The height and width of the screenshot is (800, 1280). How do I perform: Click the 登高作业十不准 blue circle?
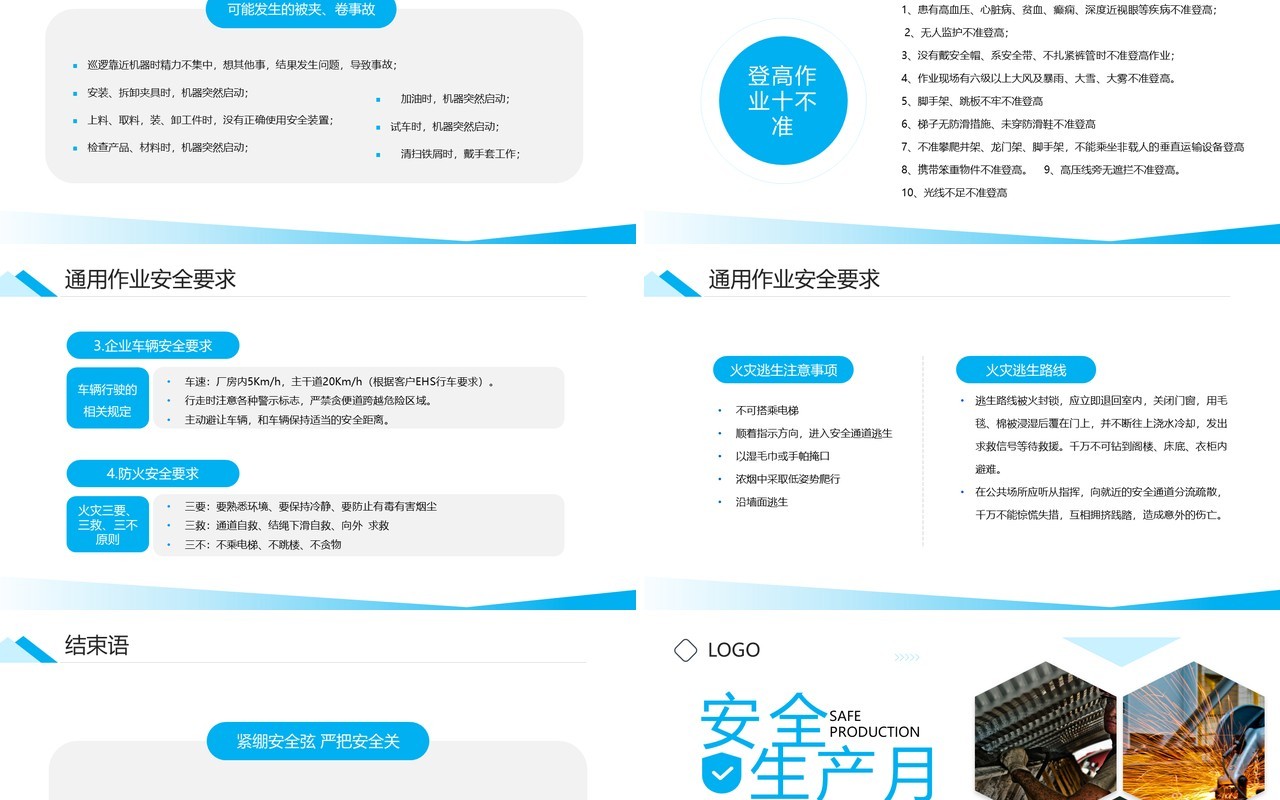pyautogui.click(x=783, y=101)
